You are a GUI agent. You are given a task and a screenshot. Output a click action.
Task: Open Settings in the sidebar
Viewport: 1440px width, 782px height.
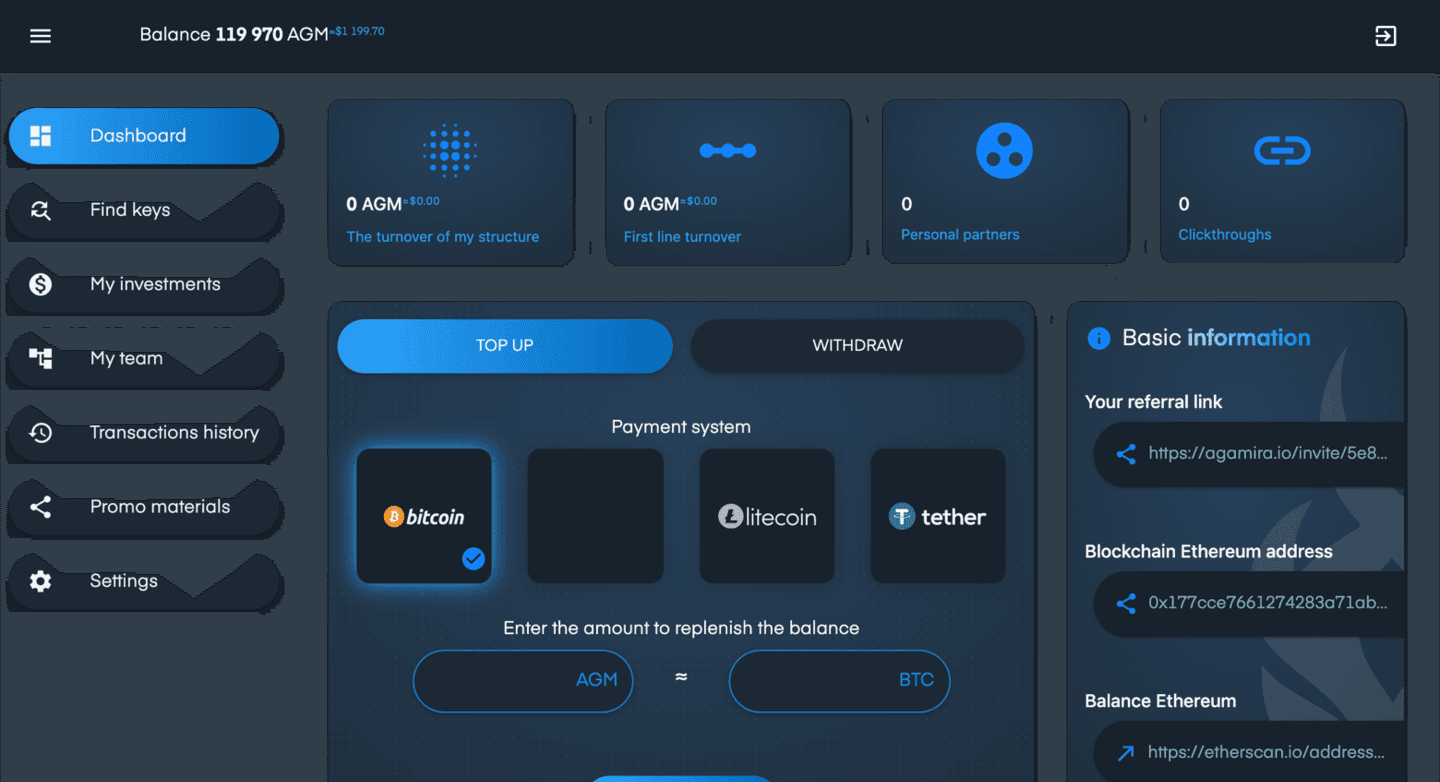click(144, 581)
